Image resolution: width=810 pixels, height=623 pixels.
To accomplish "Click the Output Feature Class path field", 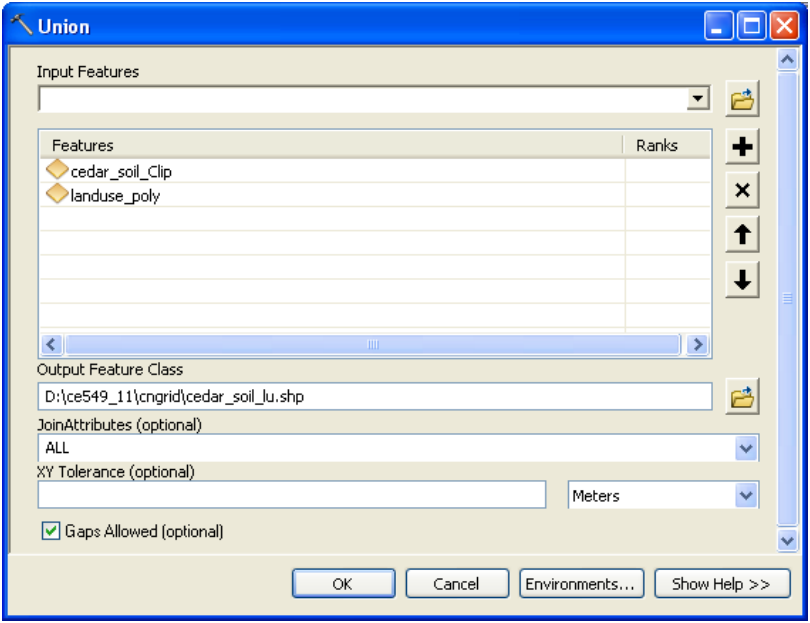I will 375,397.
